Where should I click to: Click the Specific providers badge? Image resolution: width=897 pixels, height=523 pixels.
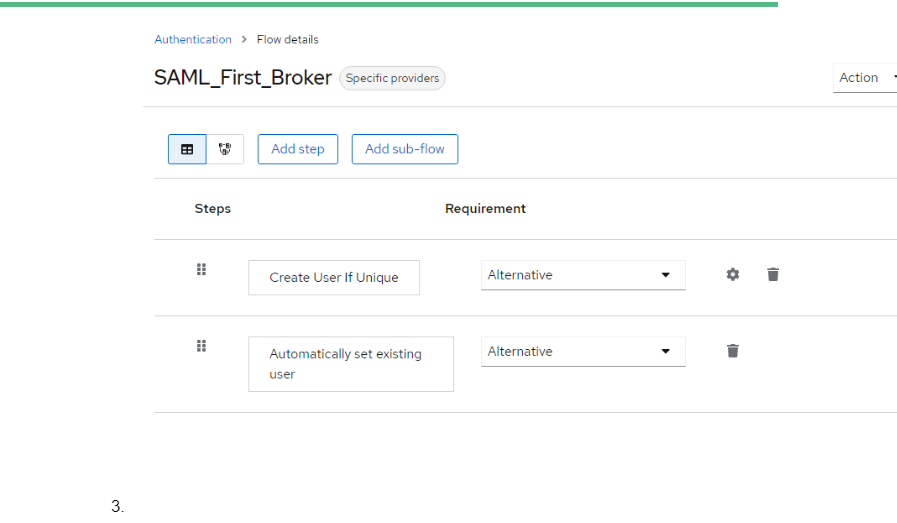tap(392, 78)
